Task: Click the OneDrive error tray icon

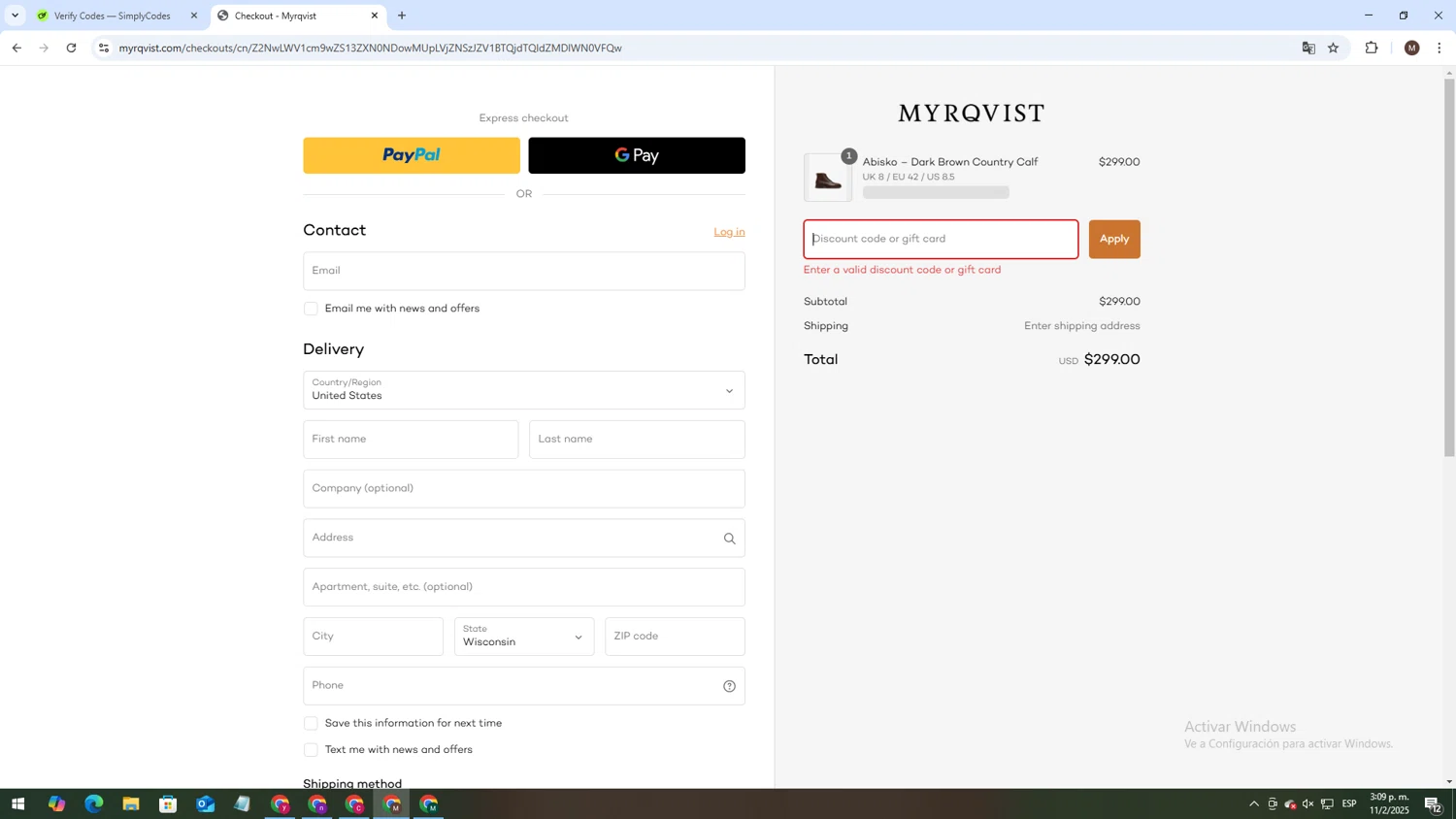Action: pyautogui.click(x=1290, y=804)
